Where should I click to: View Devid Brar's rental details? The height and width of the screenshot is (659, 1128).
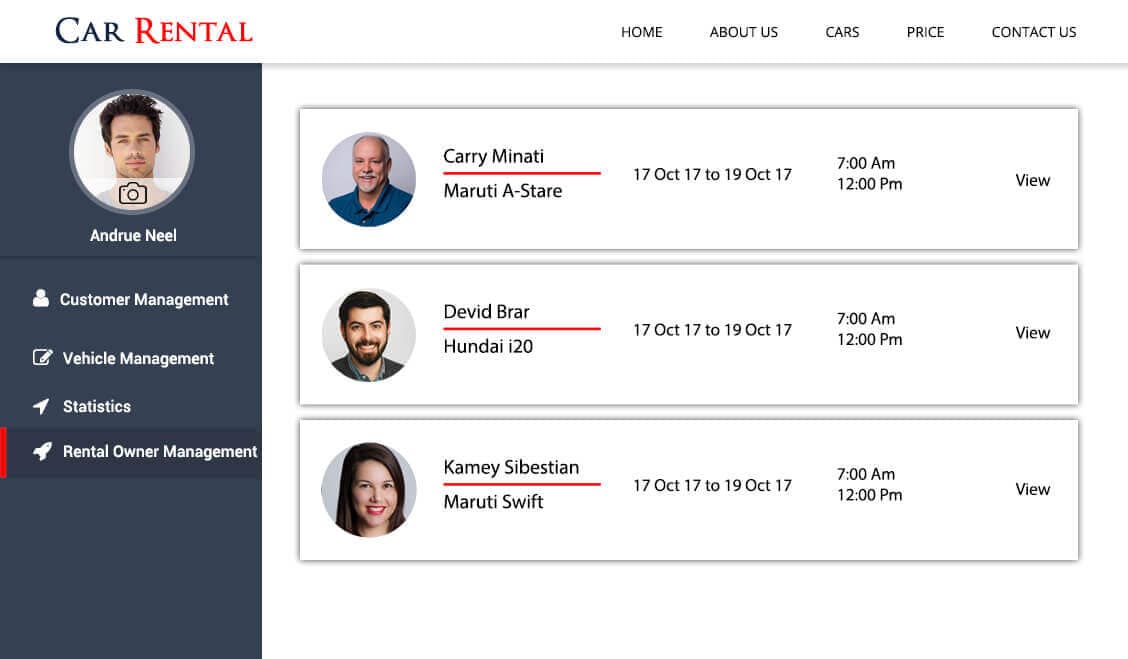coord(1032,333)
